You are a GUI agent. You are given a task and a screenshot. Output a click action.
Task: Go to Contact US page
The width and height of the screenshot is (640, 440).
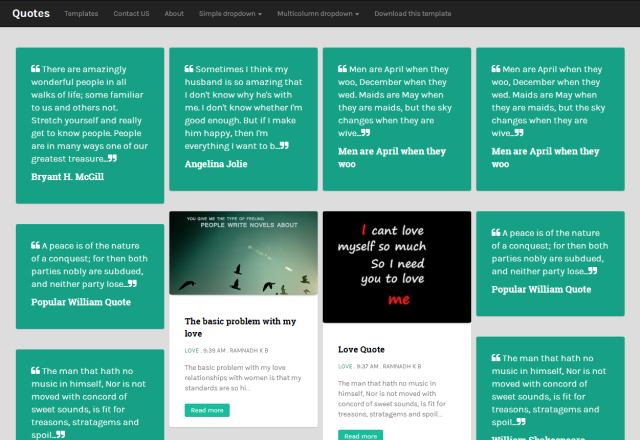click(x=131, y=13)
